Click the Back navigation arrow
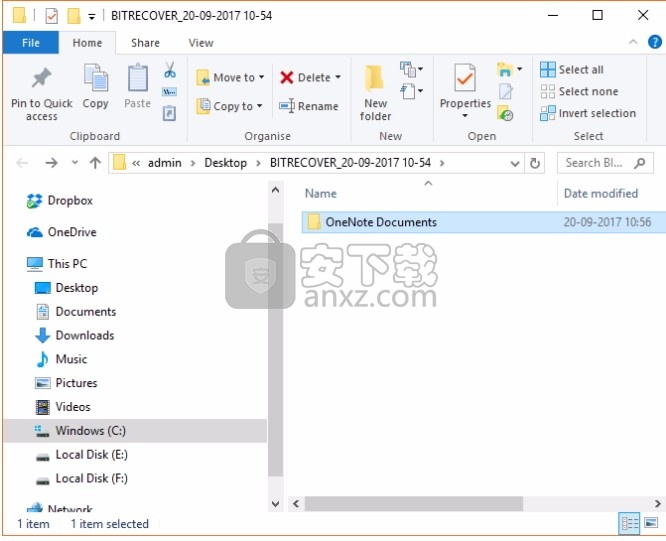 click(22, 163)
